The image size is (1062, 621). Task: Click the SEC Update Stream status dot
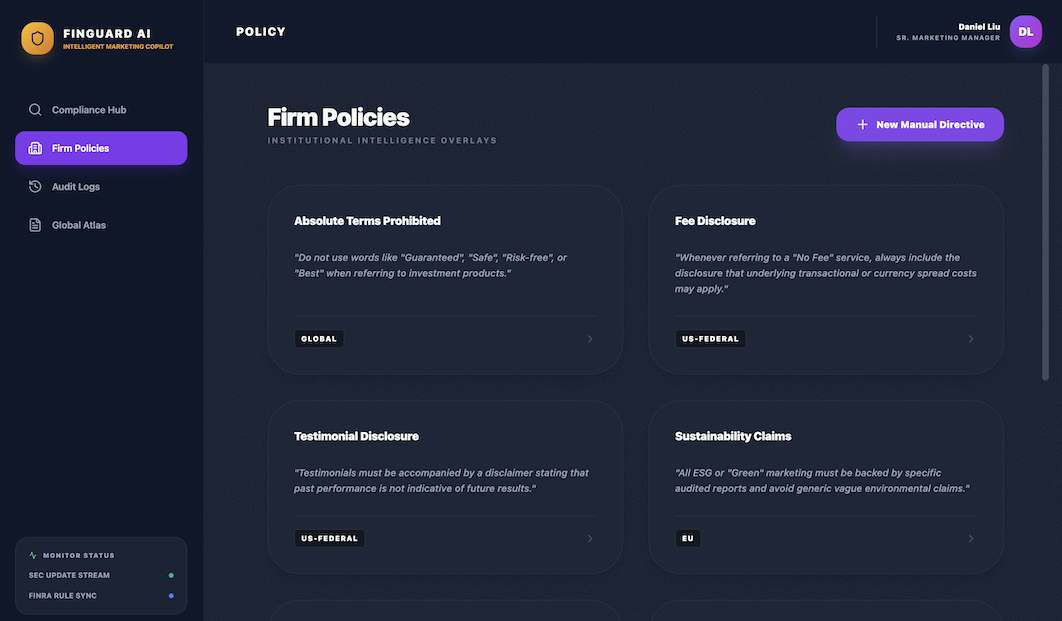171,575
